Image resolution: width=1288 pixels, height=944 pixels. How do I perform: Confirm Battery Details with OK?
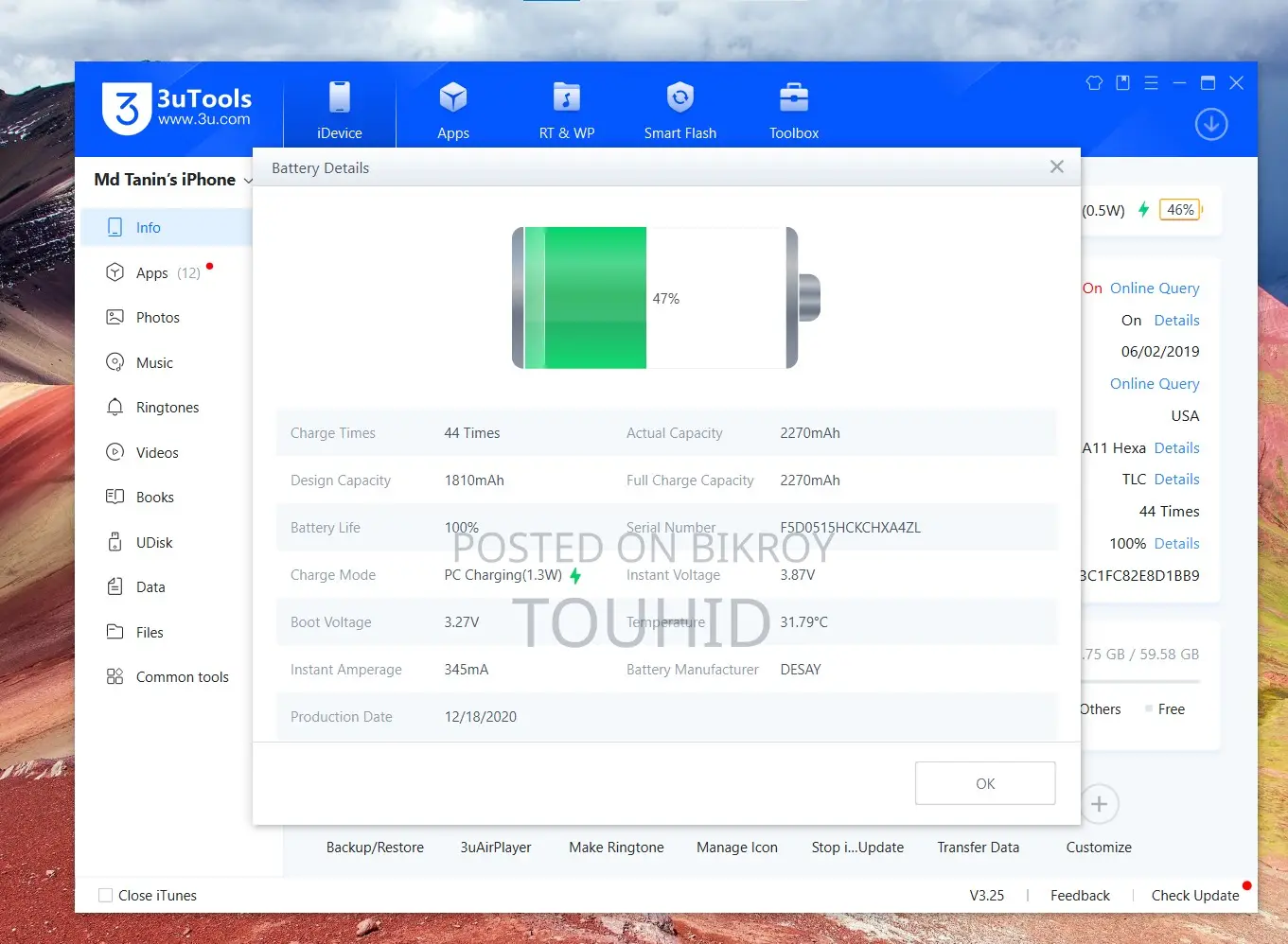click(985, 783)
